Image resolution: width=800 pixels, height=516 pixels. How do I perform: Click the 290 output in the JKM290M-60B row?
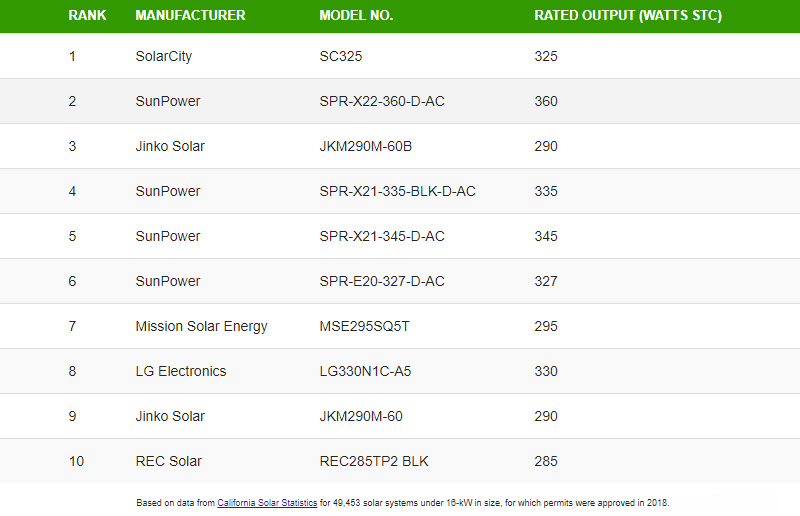click(546, 146)
